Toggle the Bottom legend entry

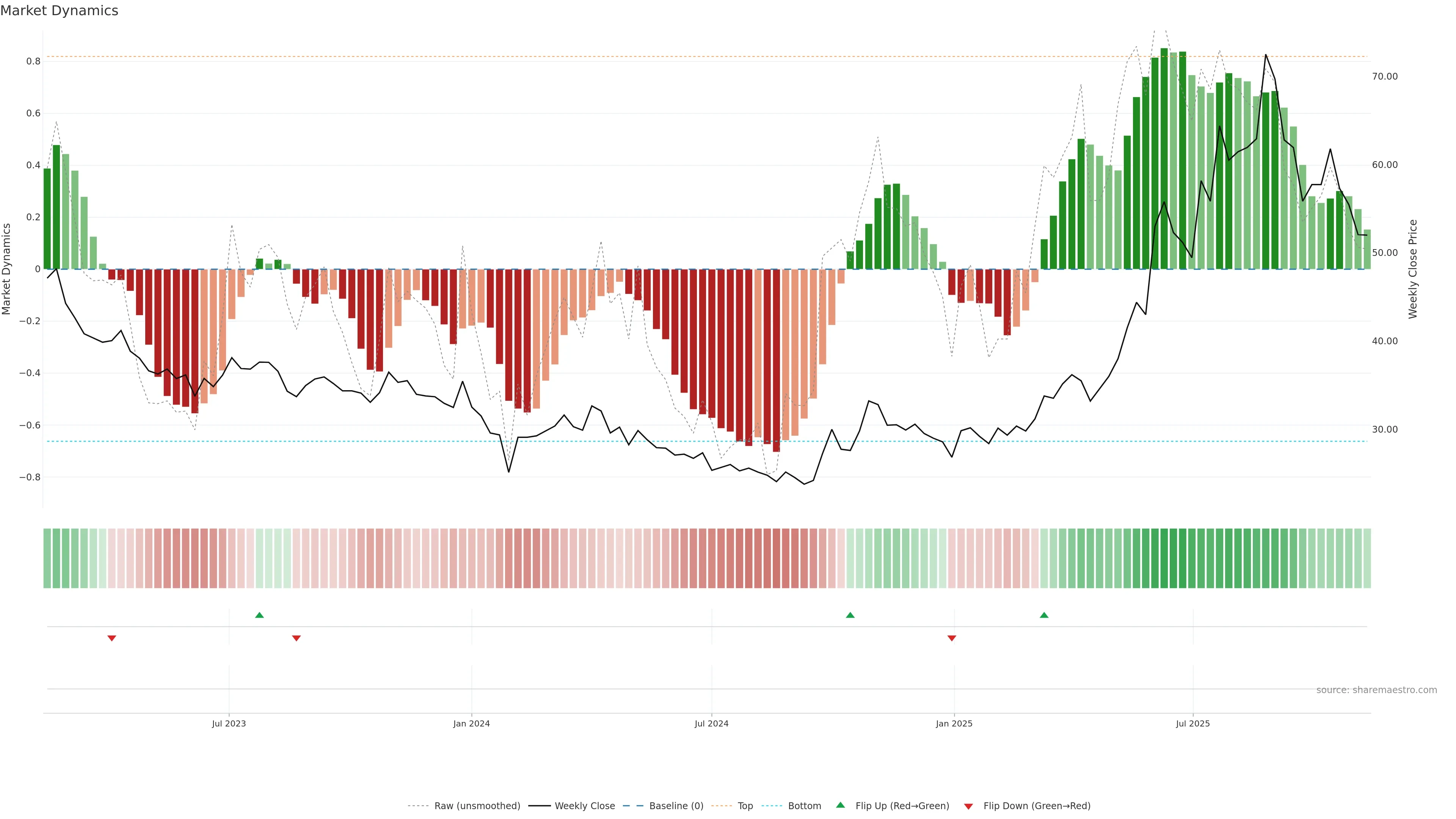click(x=804, y=806)
